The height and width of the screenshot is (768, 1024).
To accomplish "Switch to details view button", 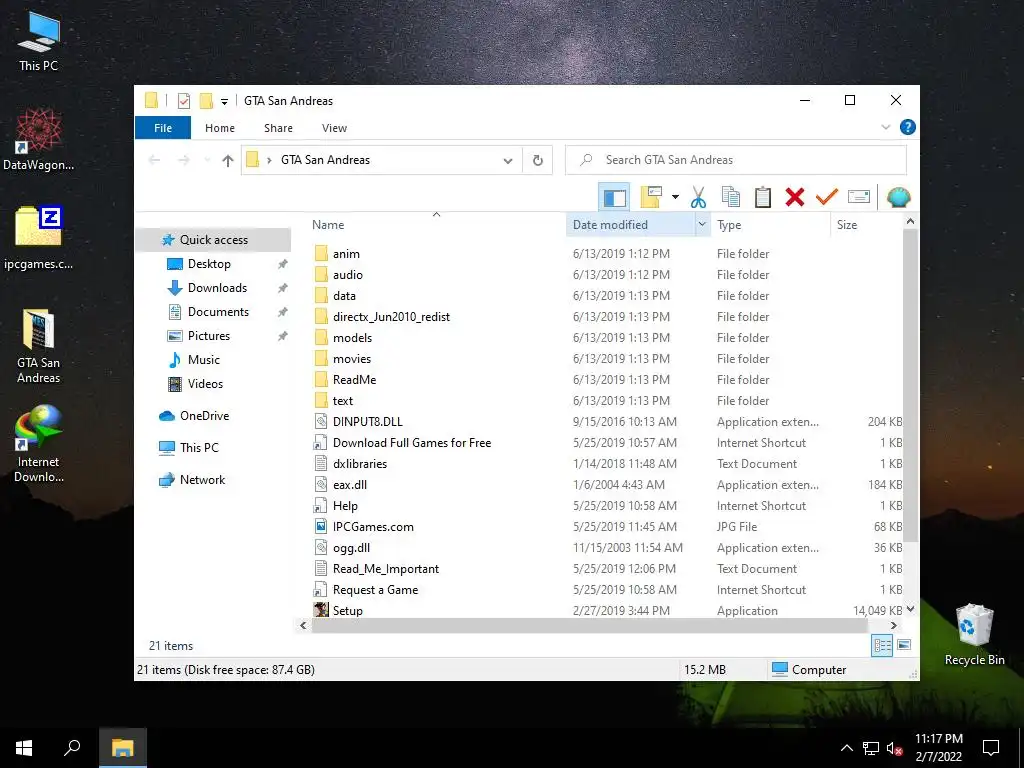I will point(882,646).
